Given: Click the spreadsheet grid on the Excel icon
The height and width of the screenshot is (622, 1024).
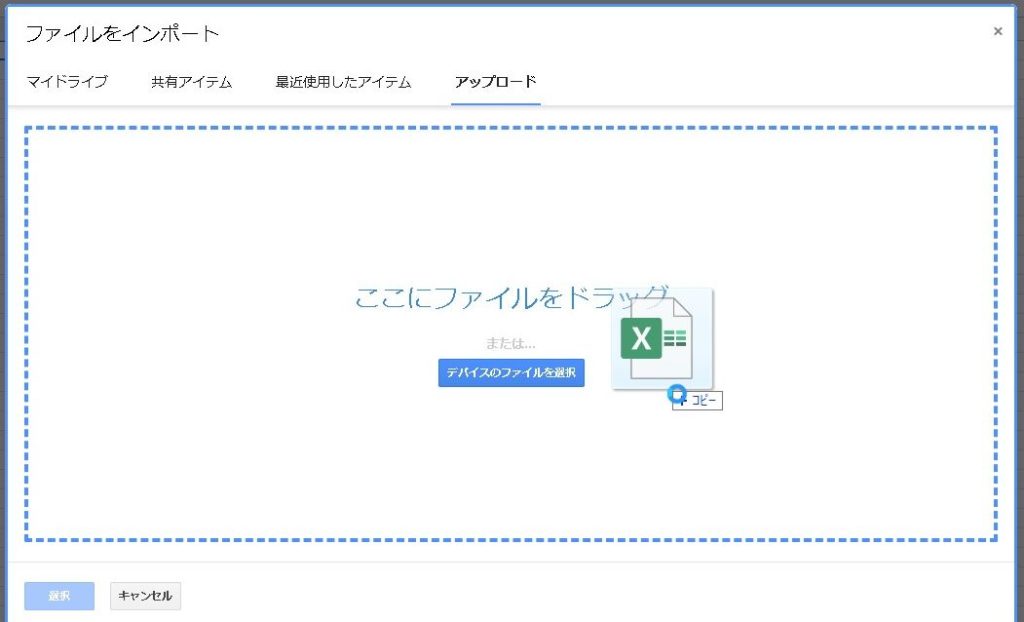Looking at the screenshot, I should coord(675,339).
